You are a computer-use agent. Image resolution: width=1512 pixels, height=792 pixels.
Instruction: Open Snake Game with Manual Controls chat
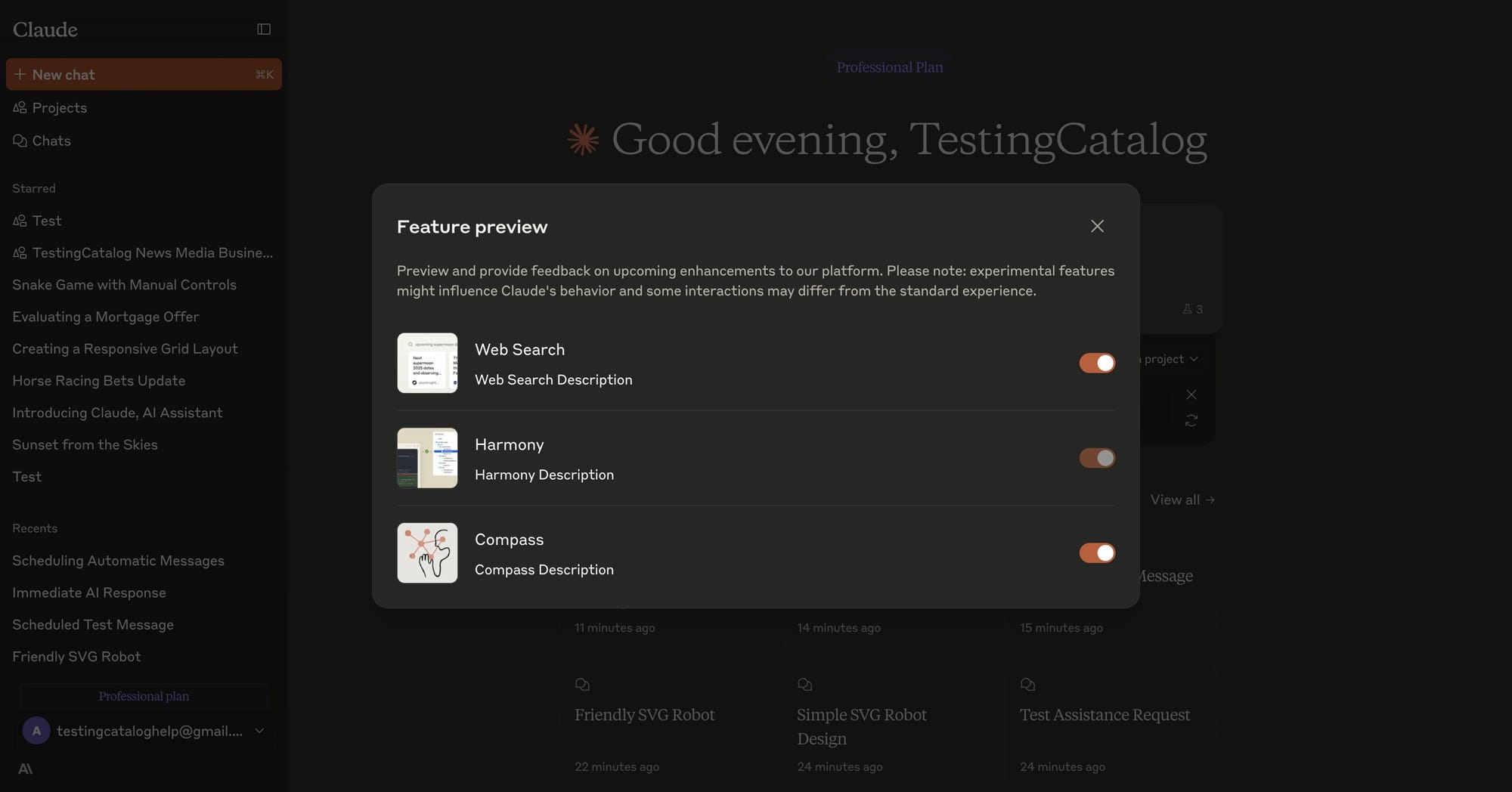click(x=144, y=285)
